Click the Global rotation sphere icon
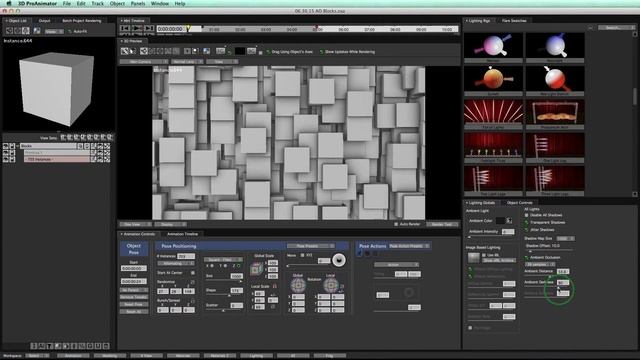This screenshot has height=360, width=640. pyautogui.click(x=298, y=284)
